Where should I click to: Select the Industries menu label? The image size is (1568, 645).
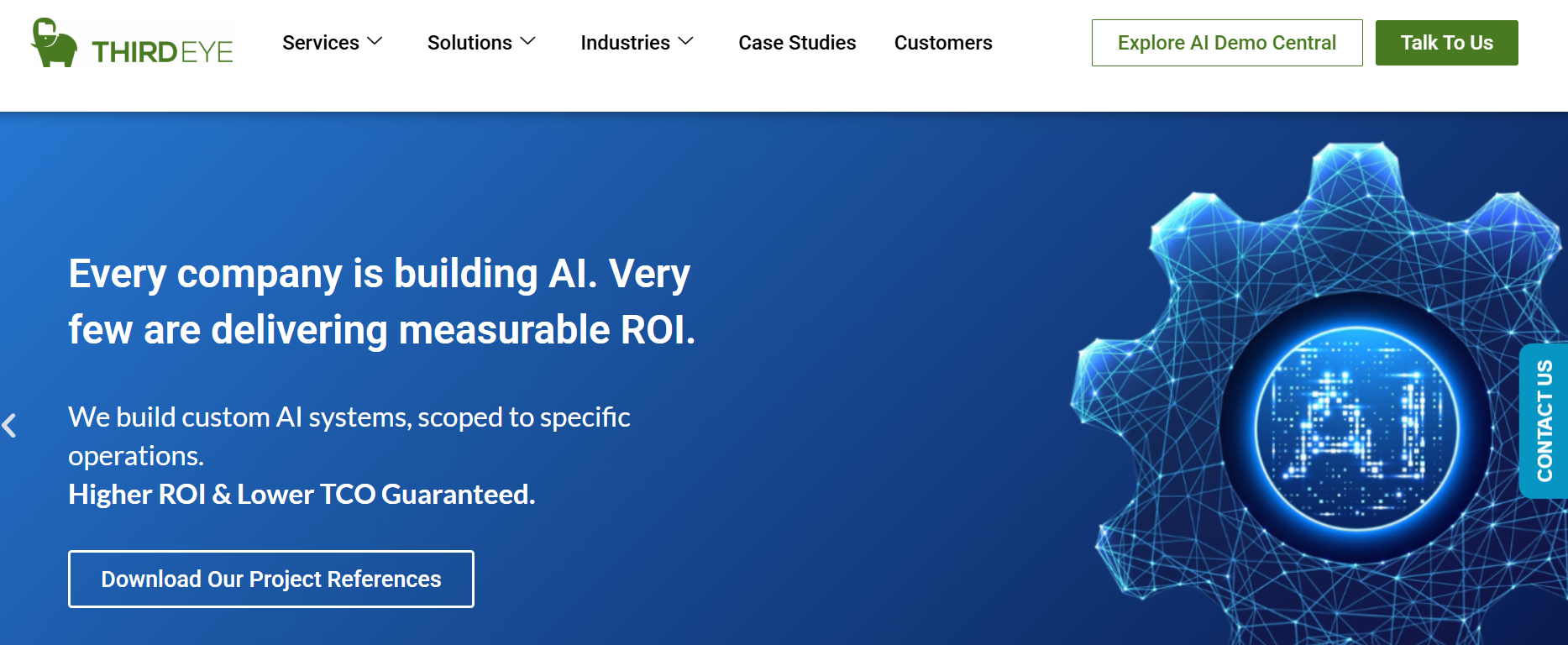pyautogui.click(x=625, y=43)
